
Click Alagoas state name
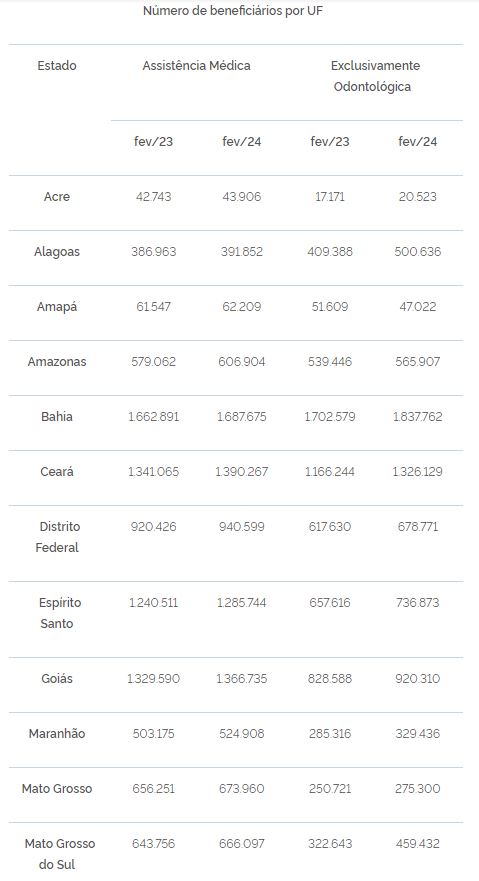57,252
